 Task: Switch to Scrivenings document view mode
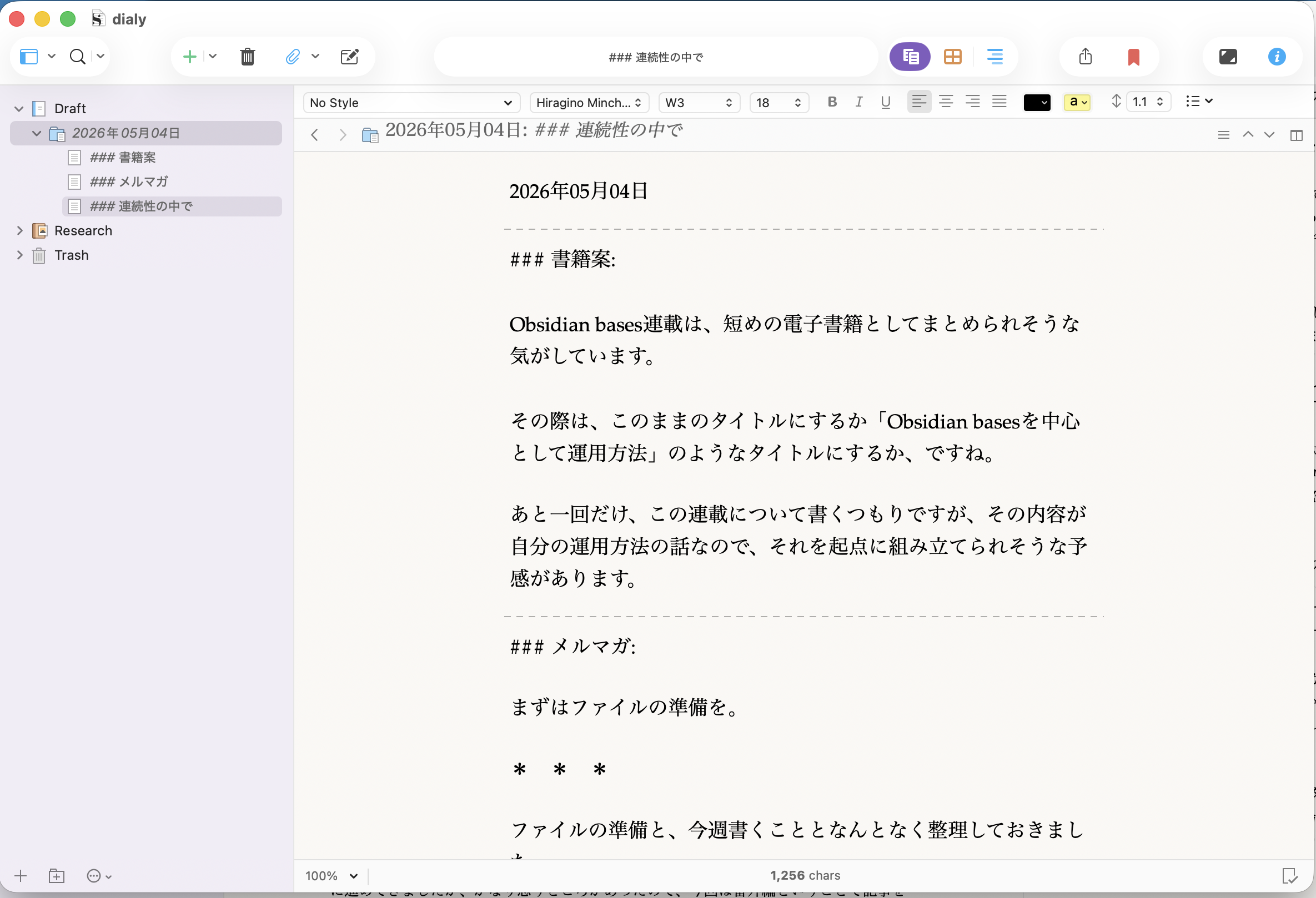tap(910, 57)
